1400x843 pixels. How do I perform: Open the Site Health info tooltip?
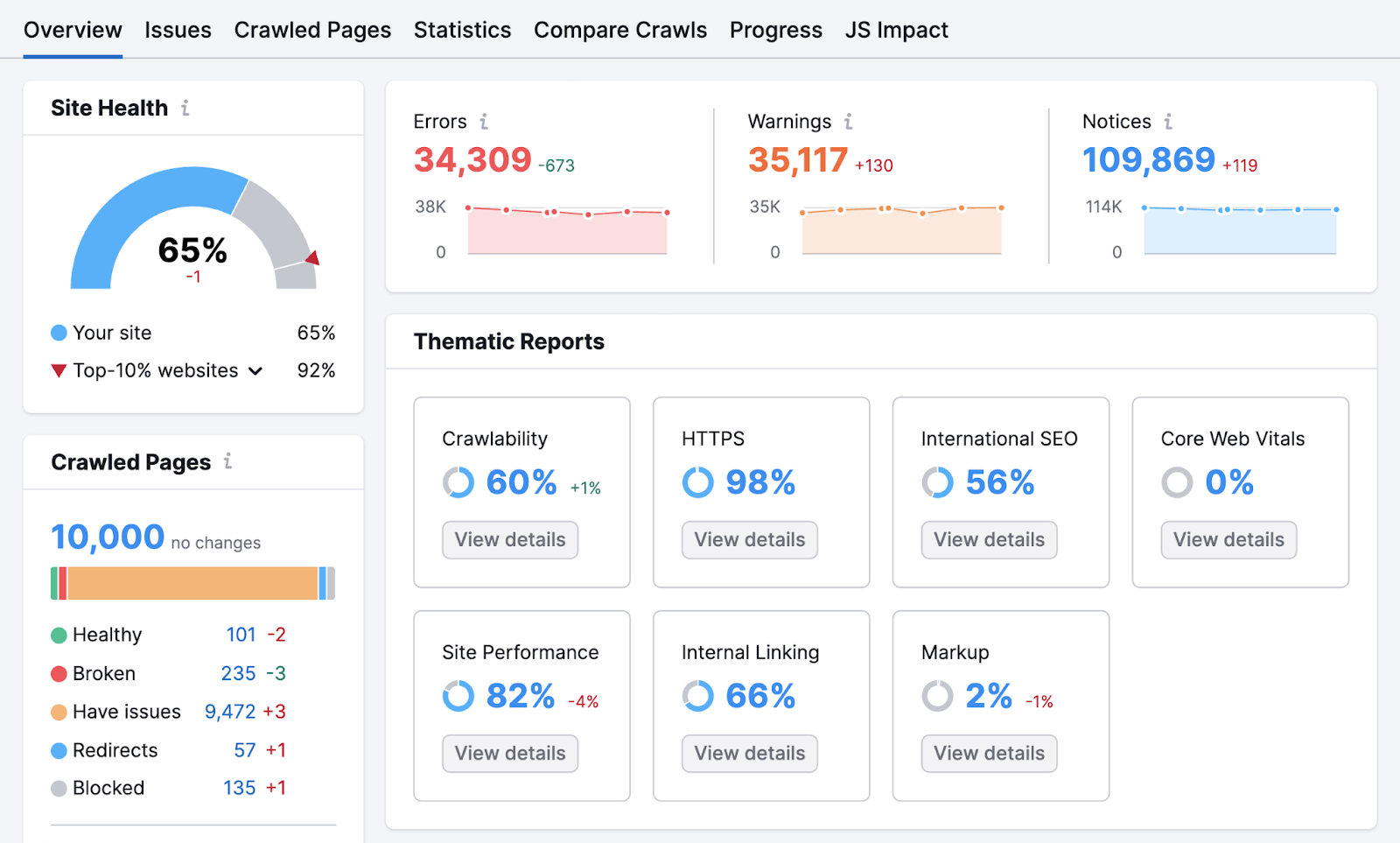185,108
